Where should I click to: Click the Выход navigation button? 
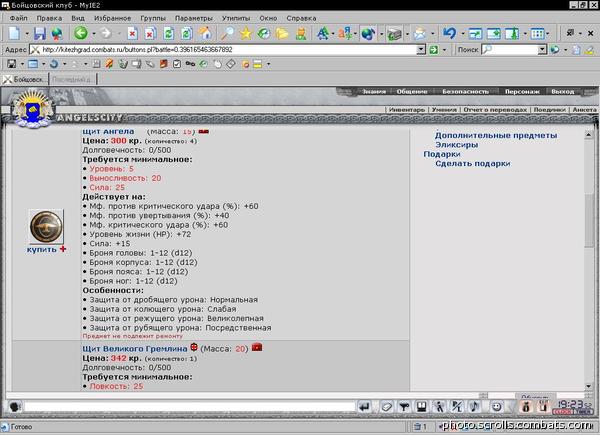562,91
